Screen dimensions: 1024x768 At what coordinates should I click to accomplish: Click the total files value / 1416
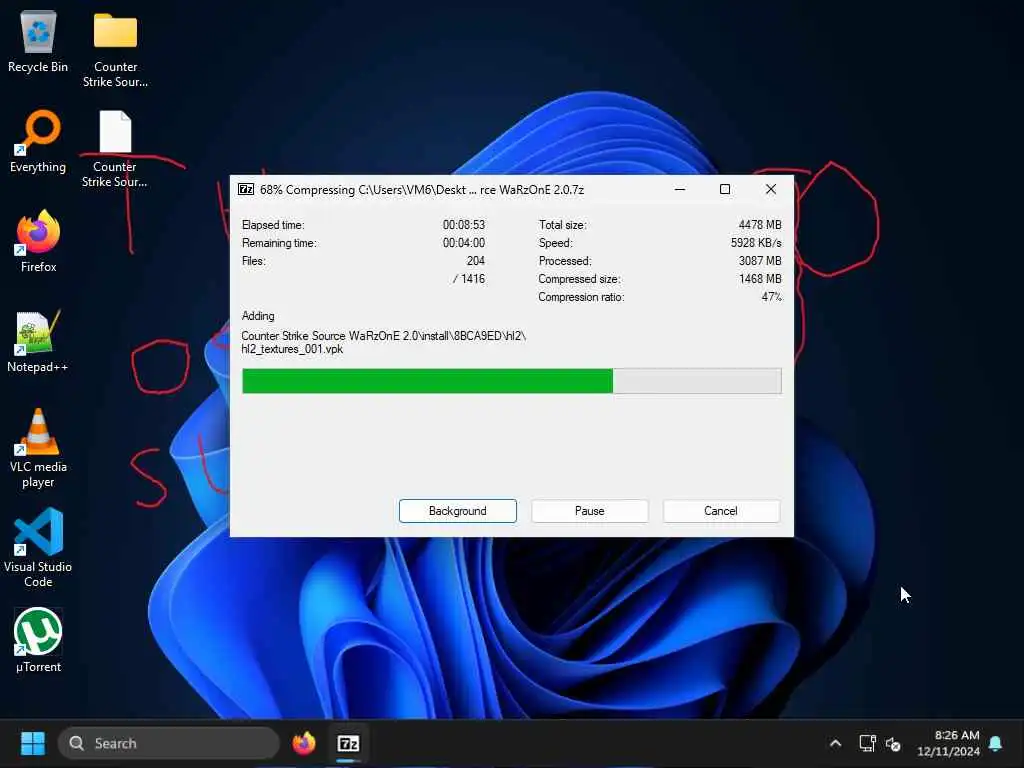(469, 279)
